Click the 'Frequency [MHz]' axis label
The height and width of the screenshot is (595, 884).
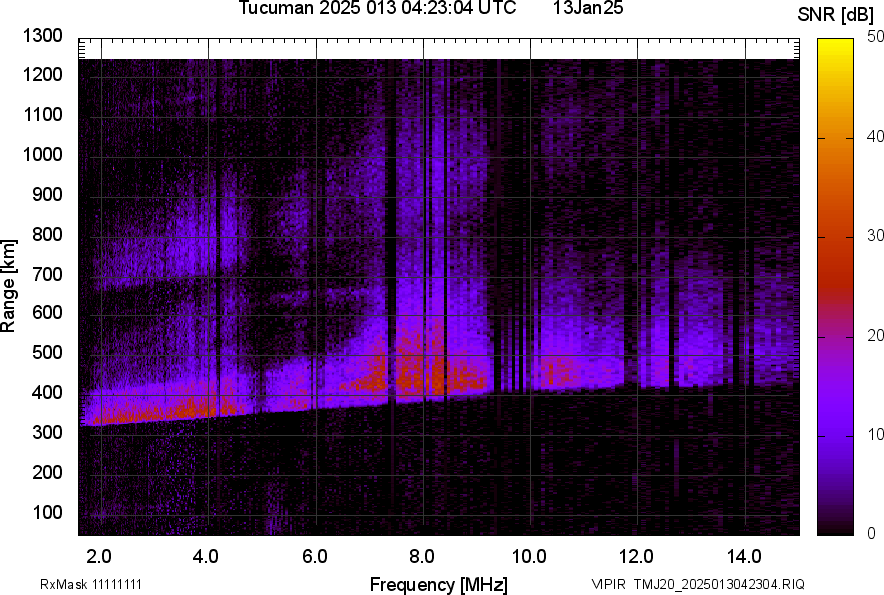439,585
